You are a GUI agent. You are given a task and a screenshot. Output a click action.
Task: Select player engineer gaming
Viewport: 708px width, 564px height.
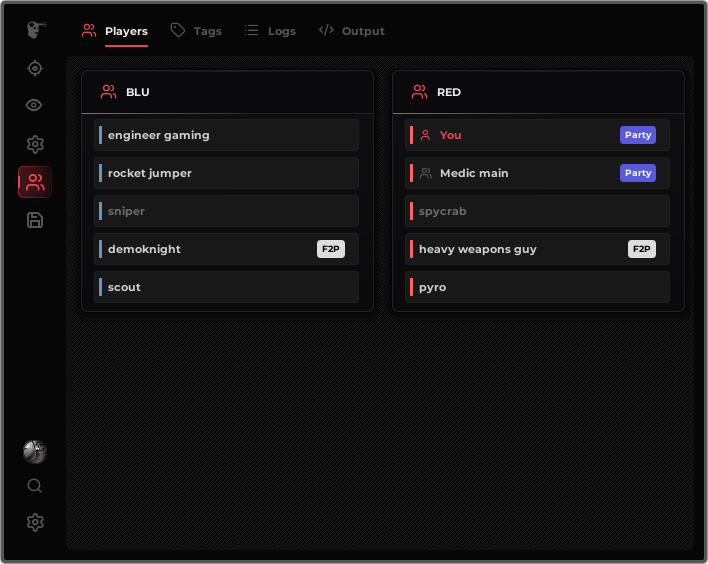tap(227, 135)
